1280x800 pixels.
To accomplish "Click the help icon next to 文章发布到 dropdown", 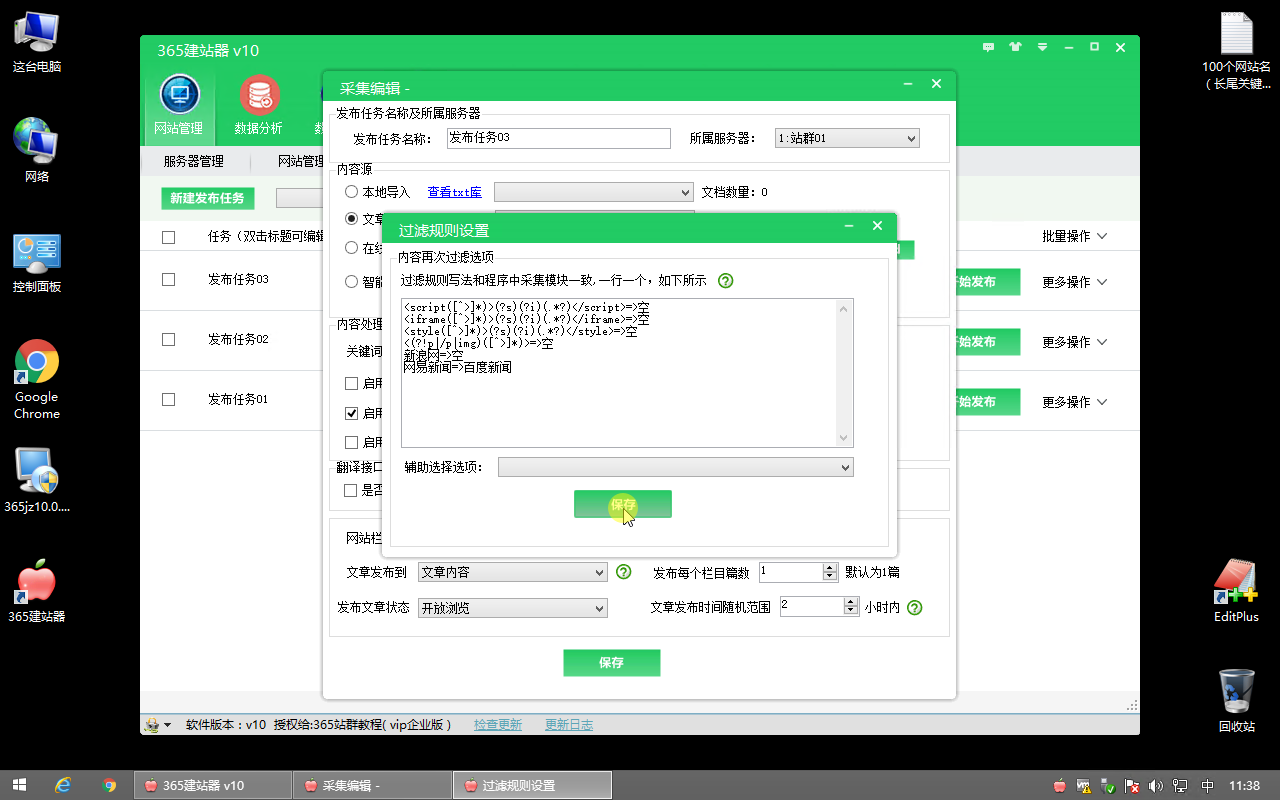I will (x=623, y=572).
